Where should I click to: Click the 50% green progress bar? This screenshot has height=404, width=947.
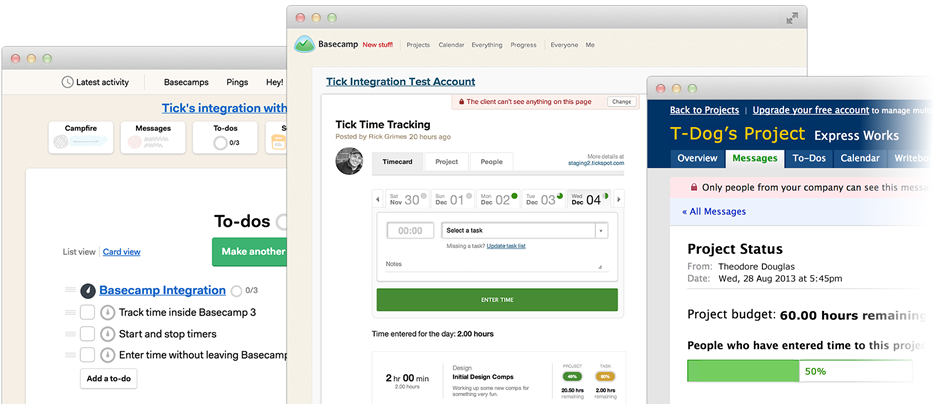tap(743, 371)
